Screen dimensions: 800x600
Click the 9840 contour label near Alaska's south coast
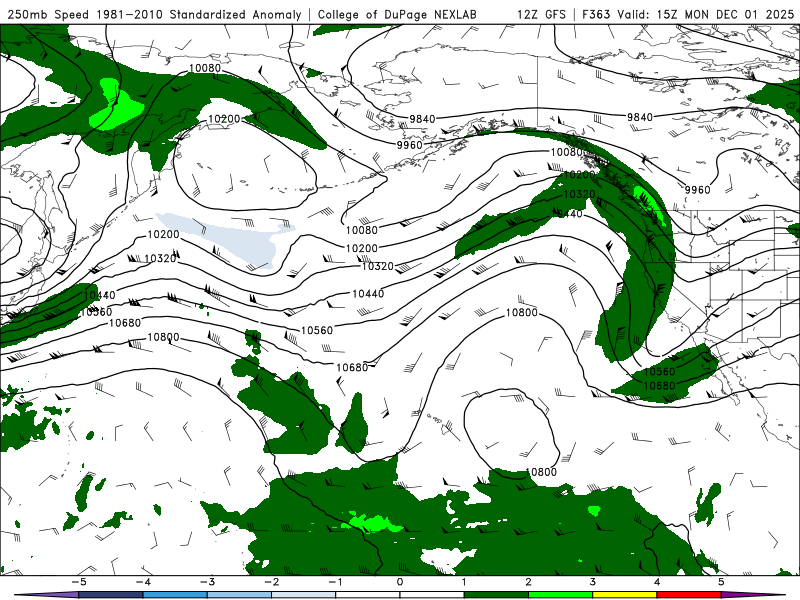coord(422,118)
